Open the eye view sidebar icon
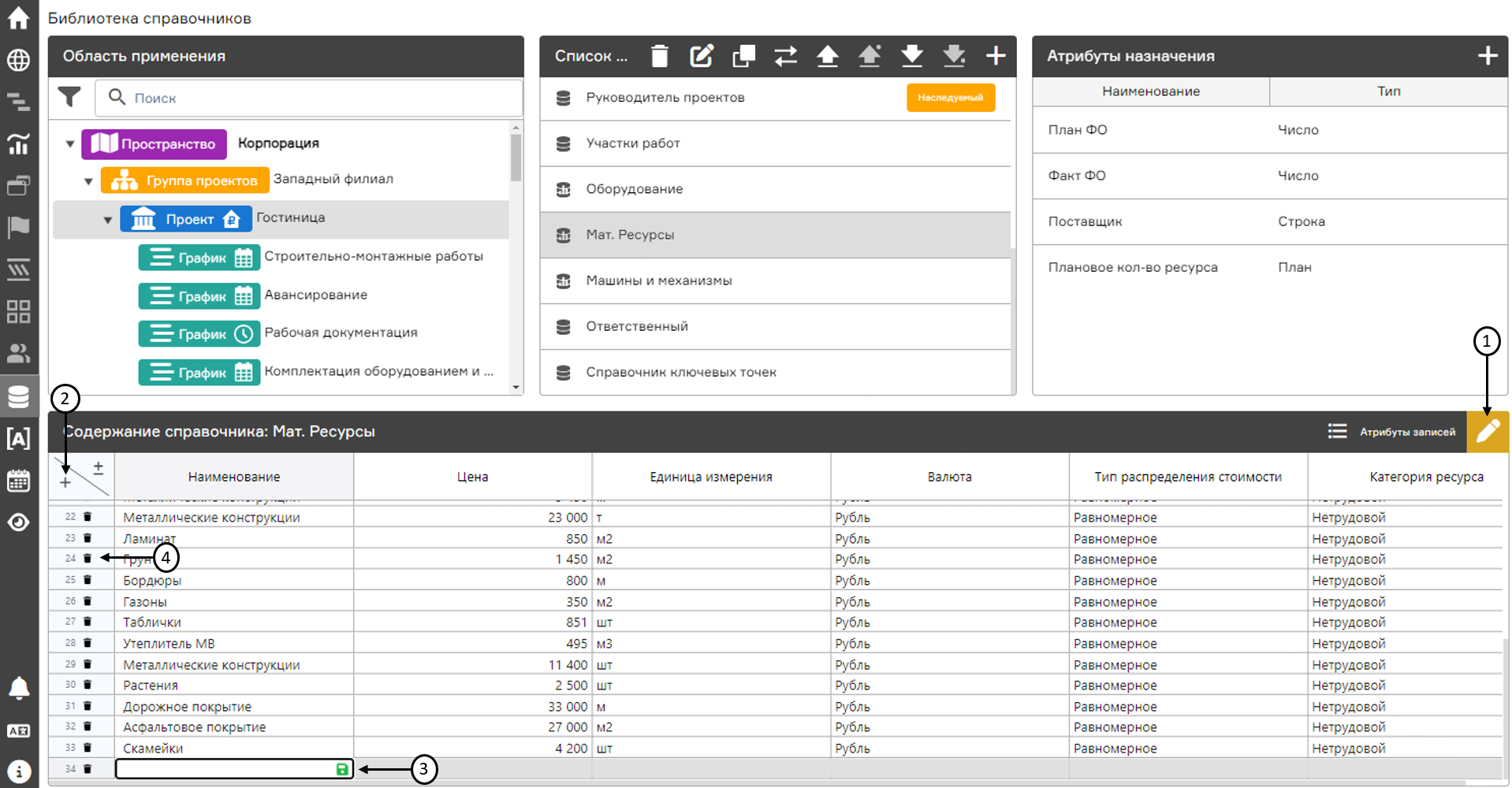The image size is (1512, 788). [18, 522]
